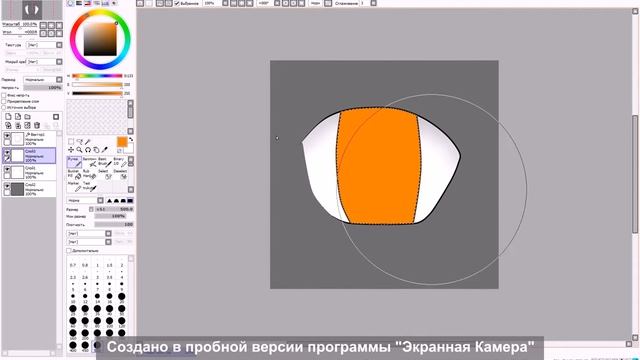Open the layer blending mode Режим dropdown
The height and width of the screenshot is (360, 640).
[x=43, y=80]
